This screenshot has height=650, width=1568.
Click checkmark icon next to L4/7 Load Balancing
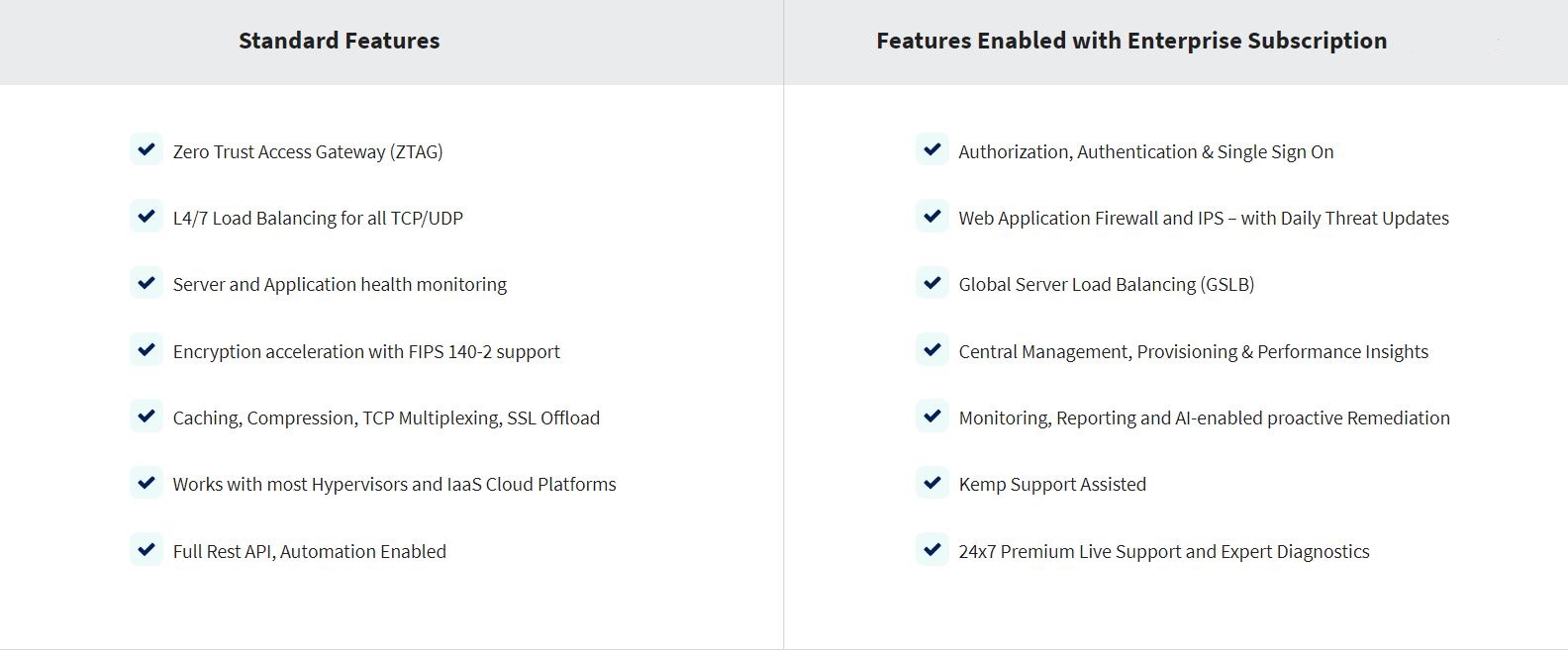147,217
